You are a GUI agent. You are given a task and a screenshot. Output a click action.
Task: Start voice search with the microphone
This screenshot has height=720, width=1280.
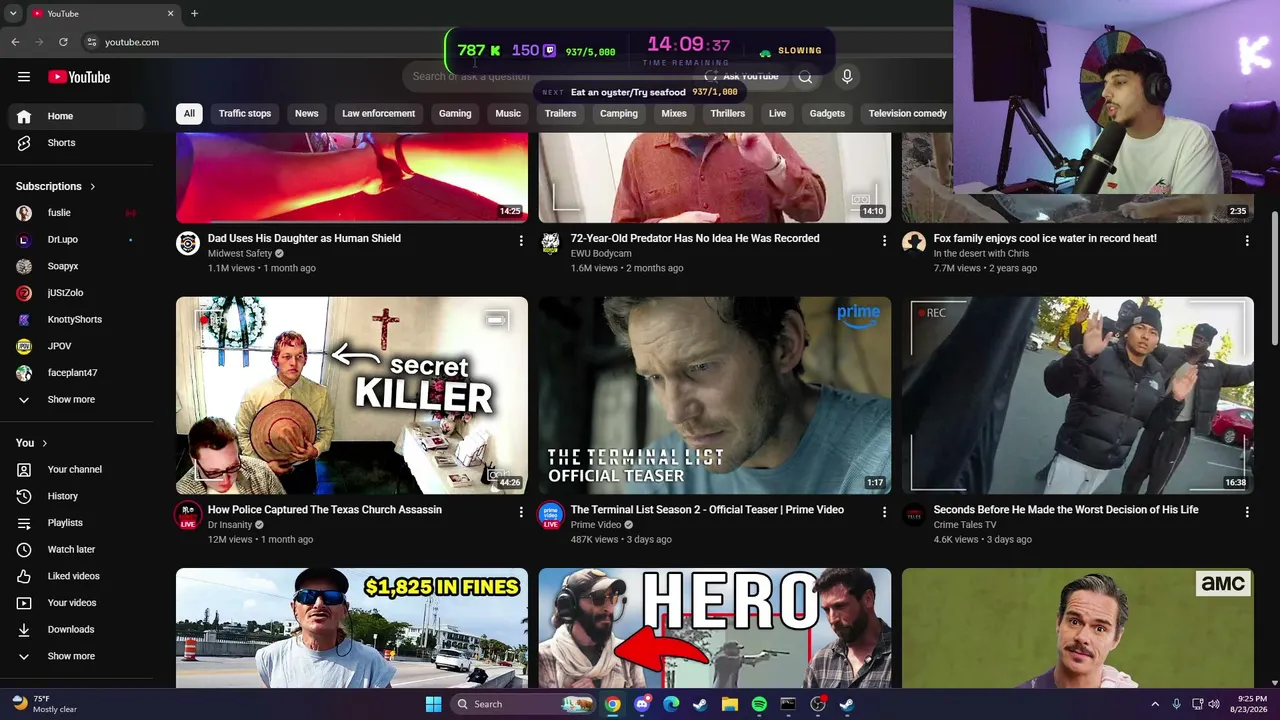tap(847, 76)
